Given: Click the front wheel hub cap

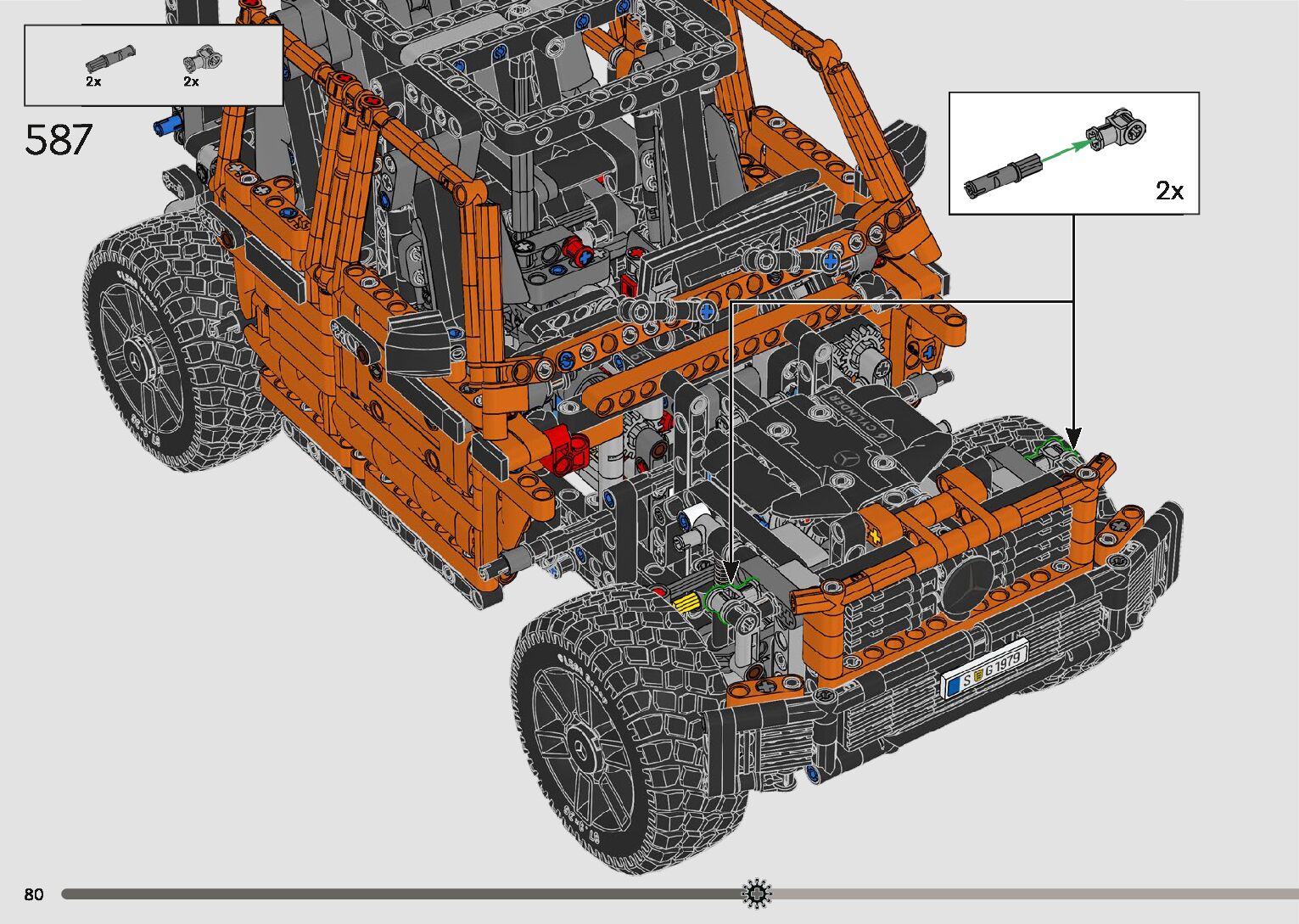Looking at the screenshot, I should click(x=582, y=747).
